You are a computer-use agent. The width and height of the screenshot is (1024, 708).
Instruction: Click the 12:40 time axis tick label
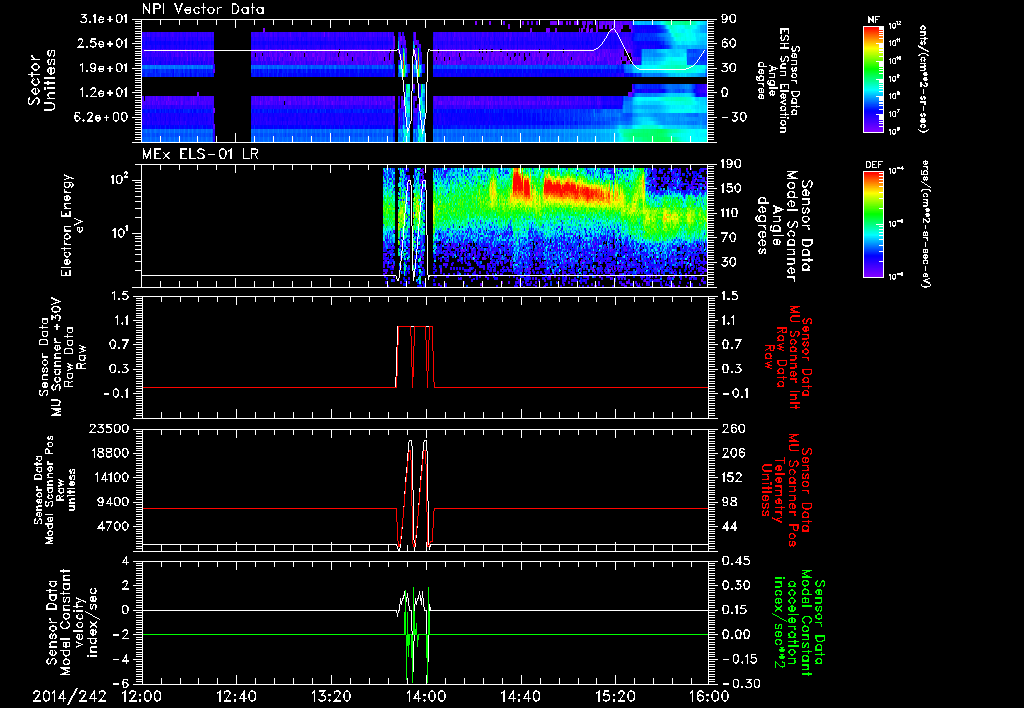(236, 696)
